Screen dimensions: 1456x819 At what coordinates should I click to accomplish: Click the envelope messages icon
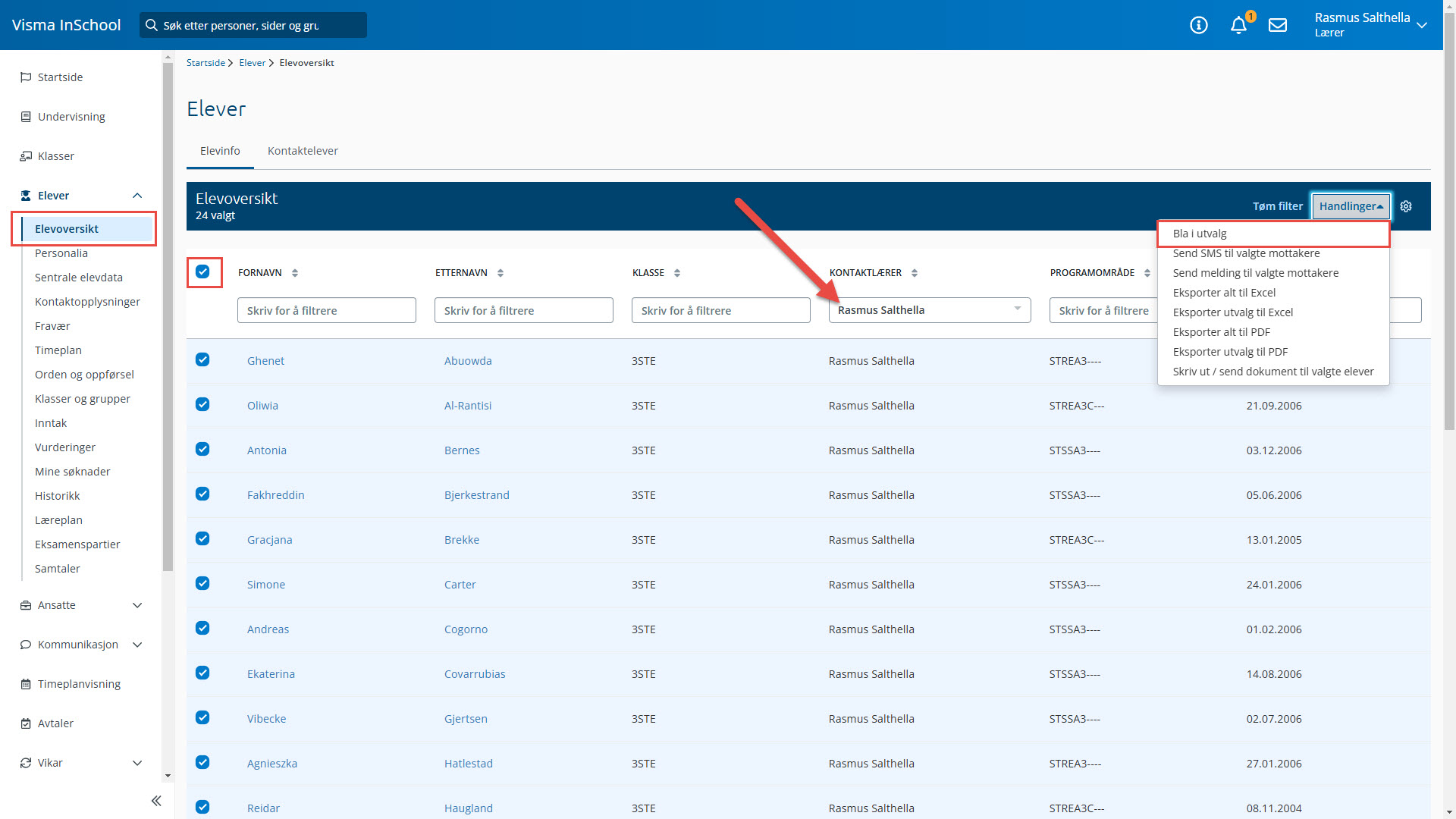[1278, 25]
